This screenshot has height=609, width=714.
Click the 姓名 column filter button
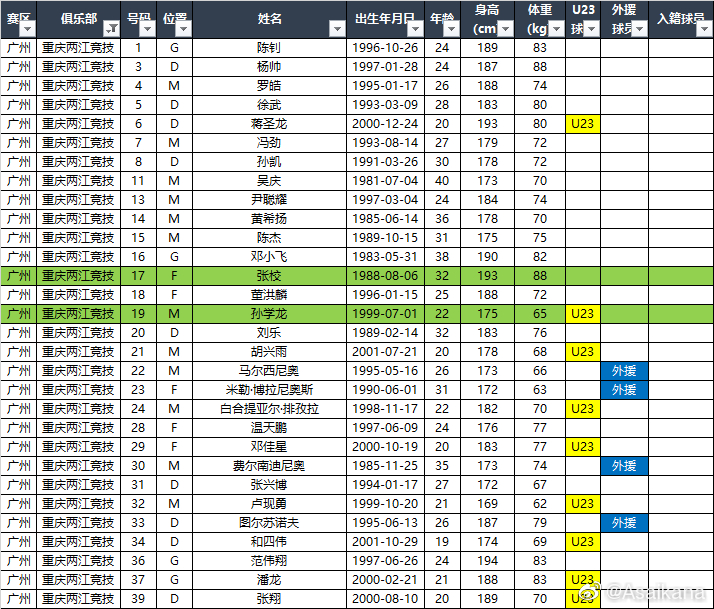tap(337, 29)
